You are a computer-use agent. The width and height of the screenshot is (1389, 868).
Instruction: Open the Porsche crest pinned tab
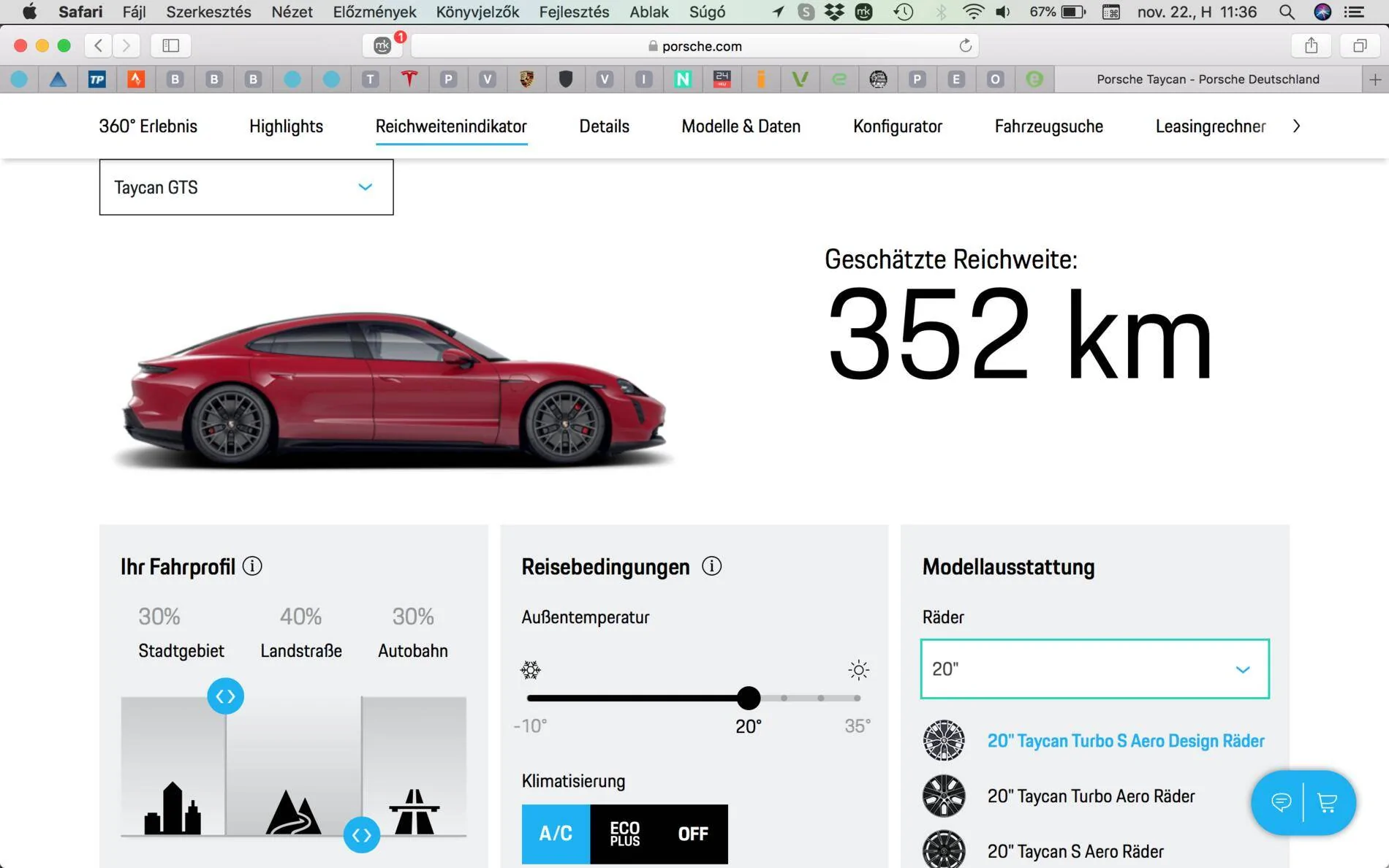coord(526,79)
